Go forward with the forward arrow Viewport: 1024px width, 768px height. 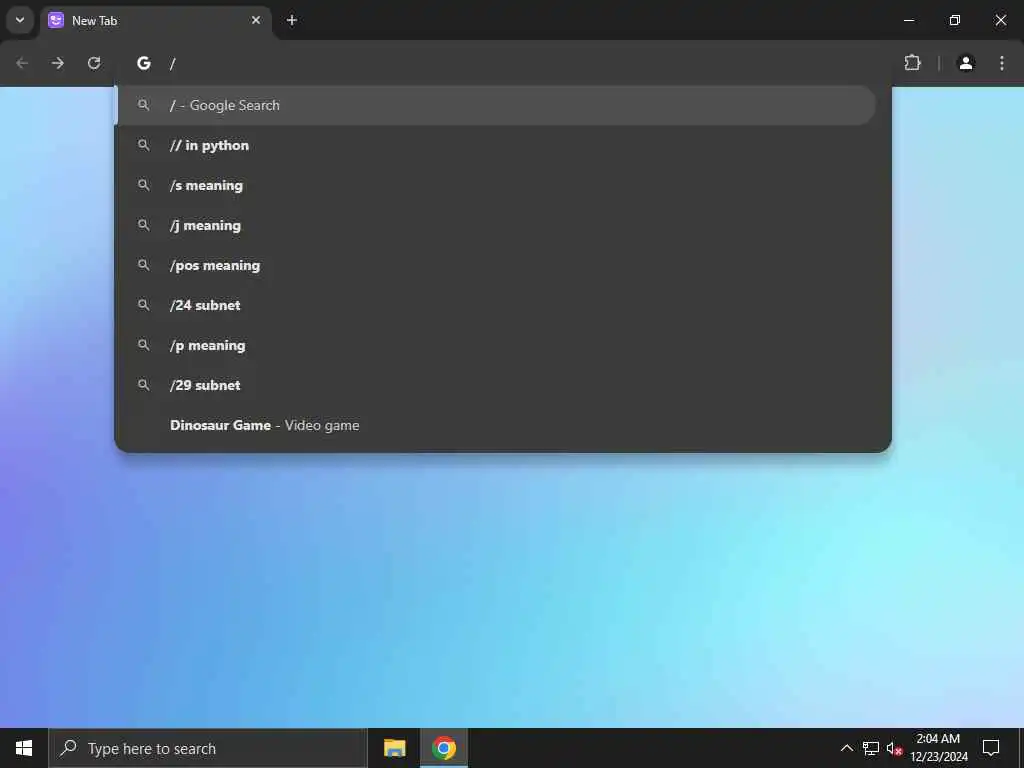[x=58, y=63]
